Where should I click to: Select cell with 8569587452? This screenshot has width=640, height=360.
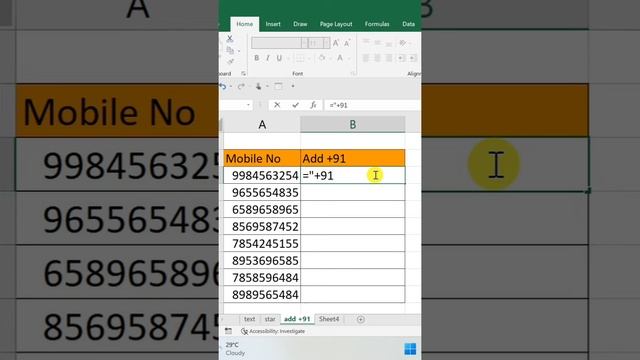click(x=262, y=227)
